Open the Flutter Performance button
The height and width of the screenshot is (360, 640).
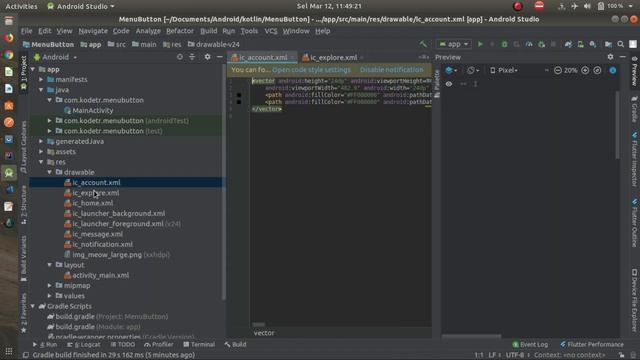coord(592,344)
